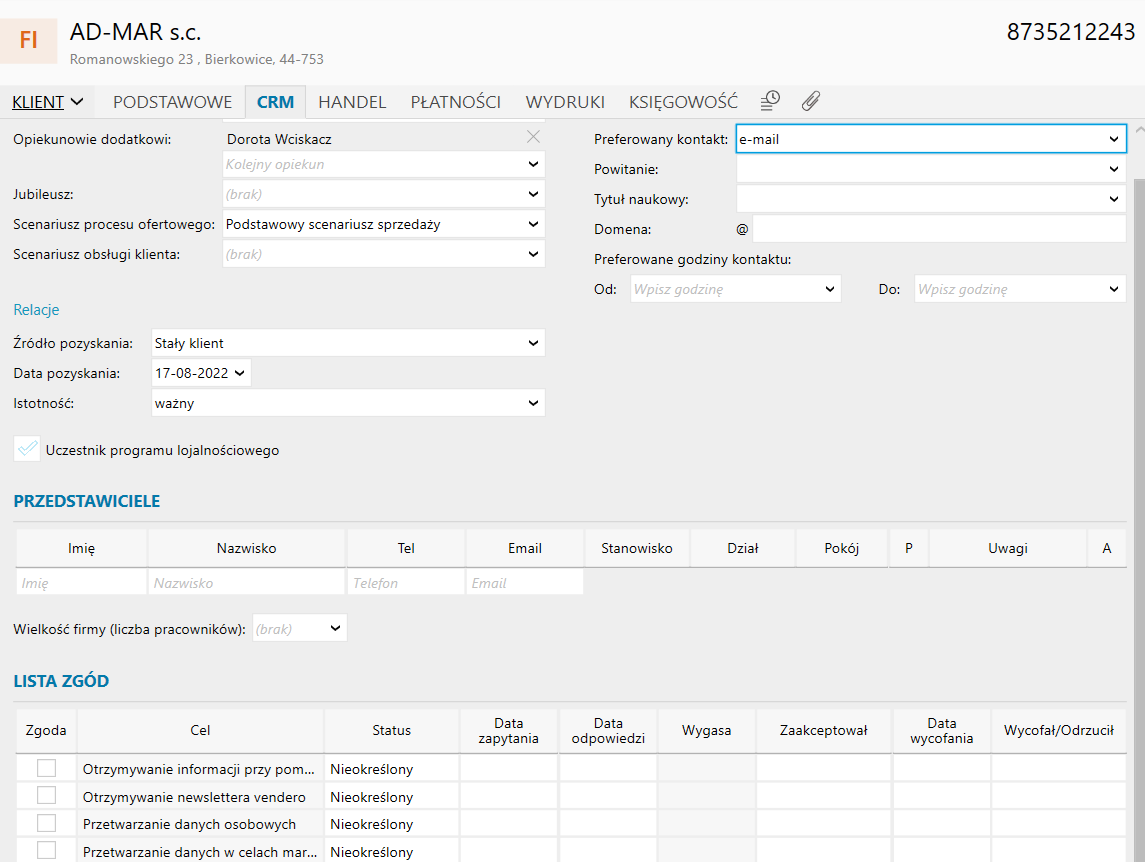Open the KLIENT menu

click(x=47, y=102)
